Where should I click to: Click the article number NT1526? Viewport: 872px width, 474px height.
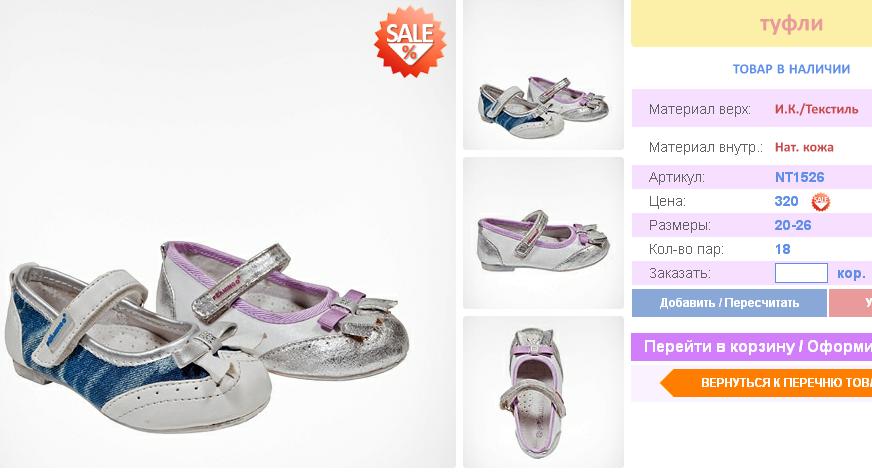click(x=799, y=177)
